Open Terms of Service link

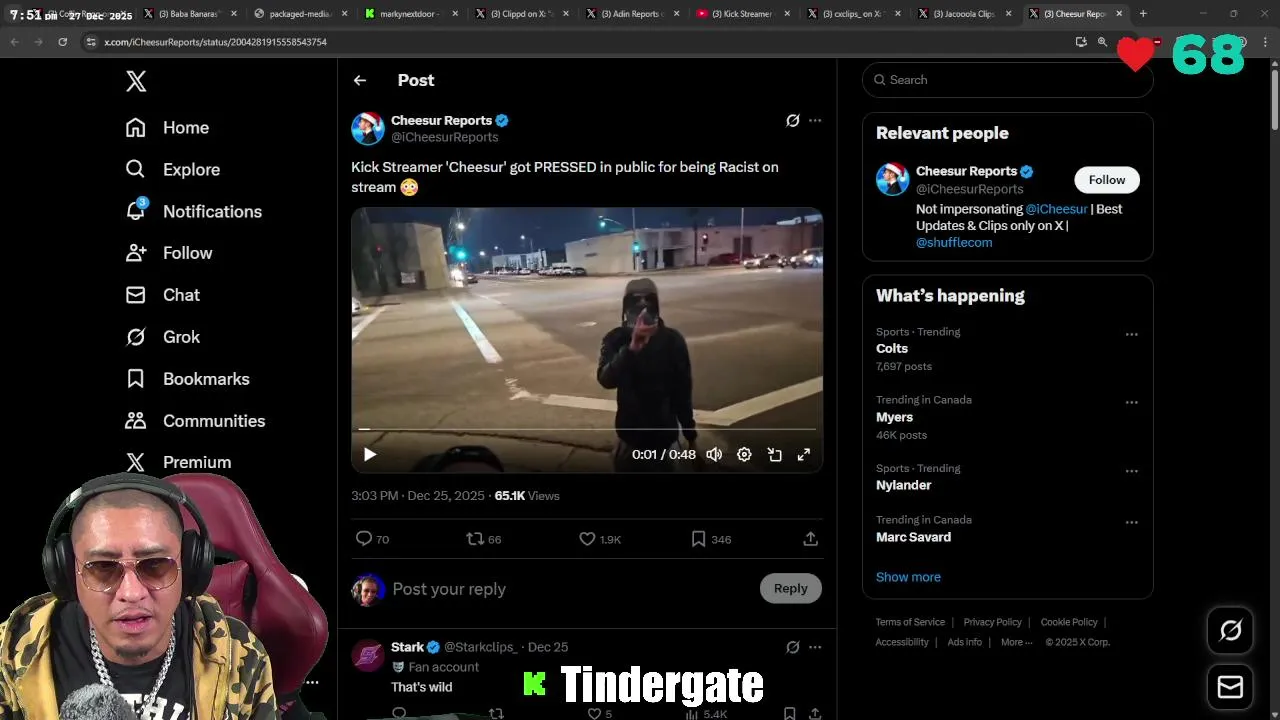[910, 622]
